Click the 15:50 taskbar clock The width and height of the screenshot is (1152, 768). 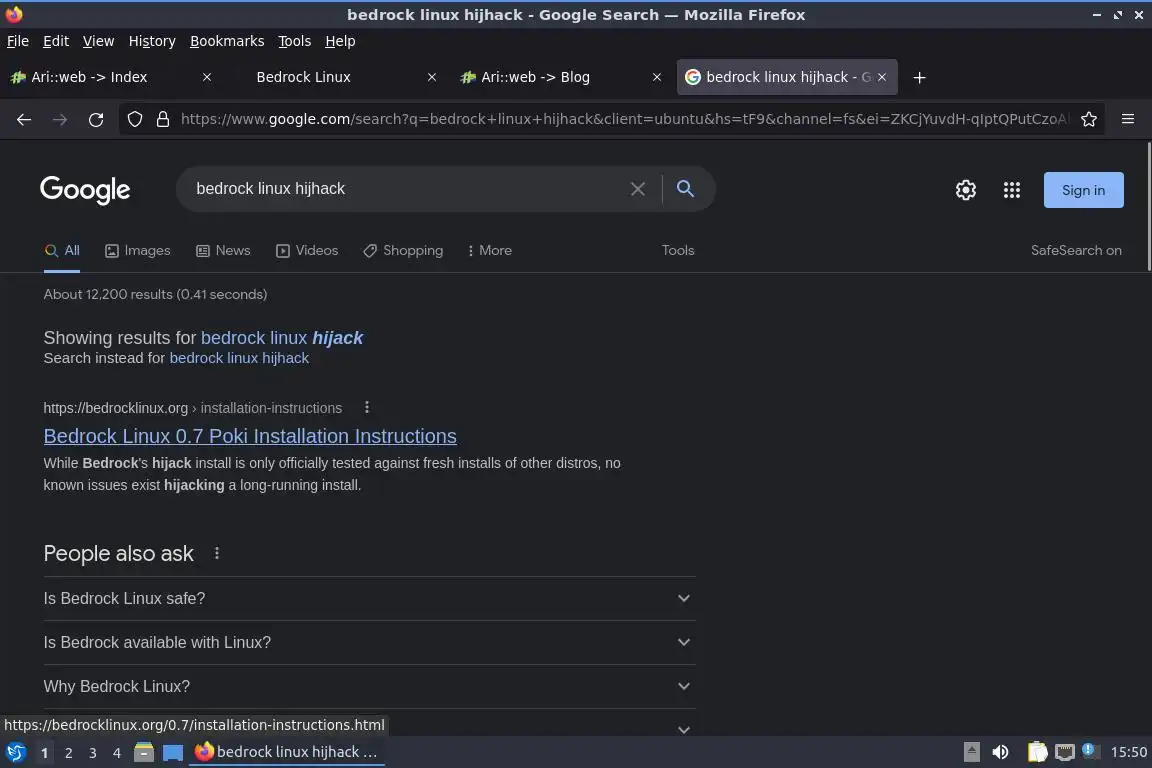point(1128,752)
